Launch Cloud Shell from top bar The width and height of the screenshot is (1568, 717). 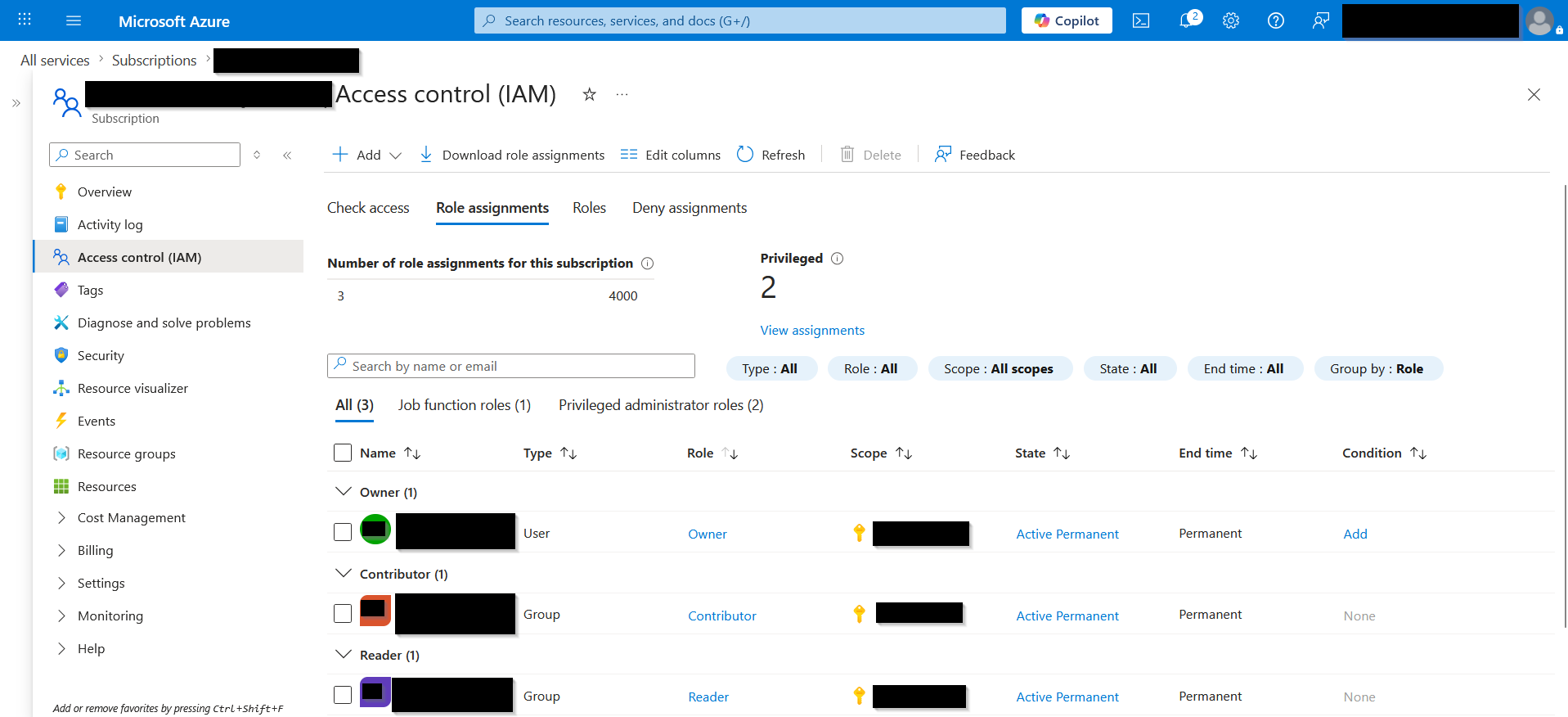[1141, 20]
